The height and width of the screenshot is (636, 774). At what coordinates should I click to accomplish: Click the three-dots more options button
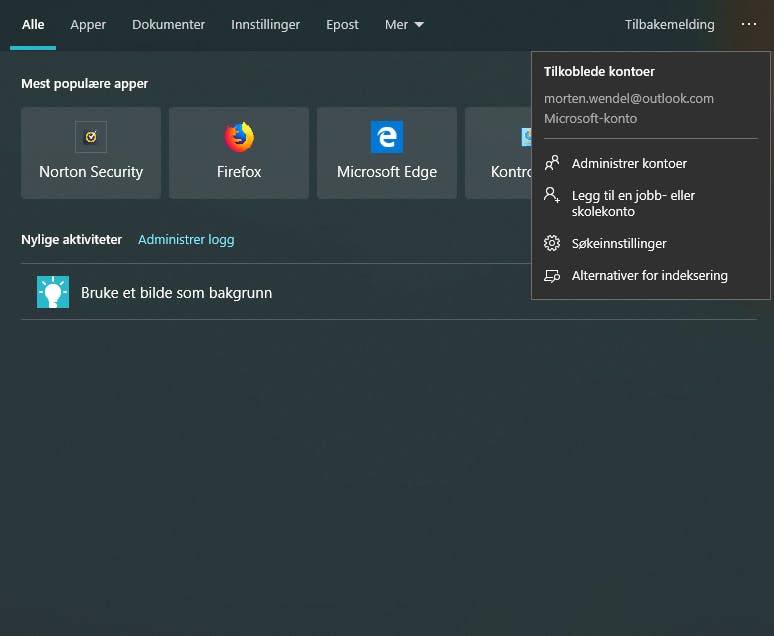749,24
